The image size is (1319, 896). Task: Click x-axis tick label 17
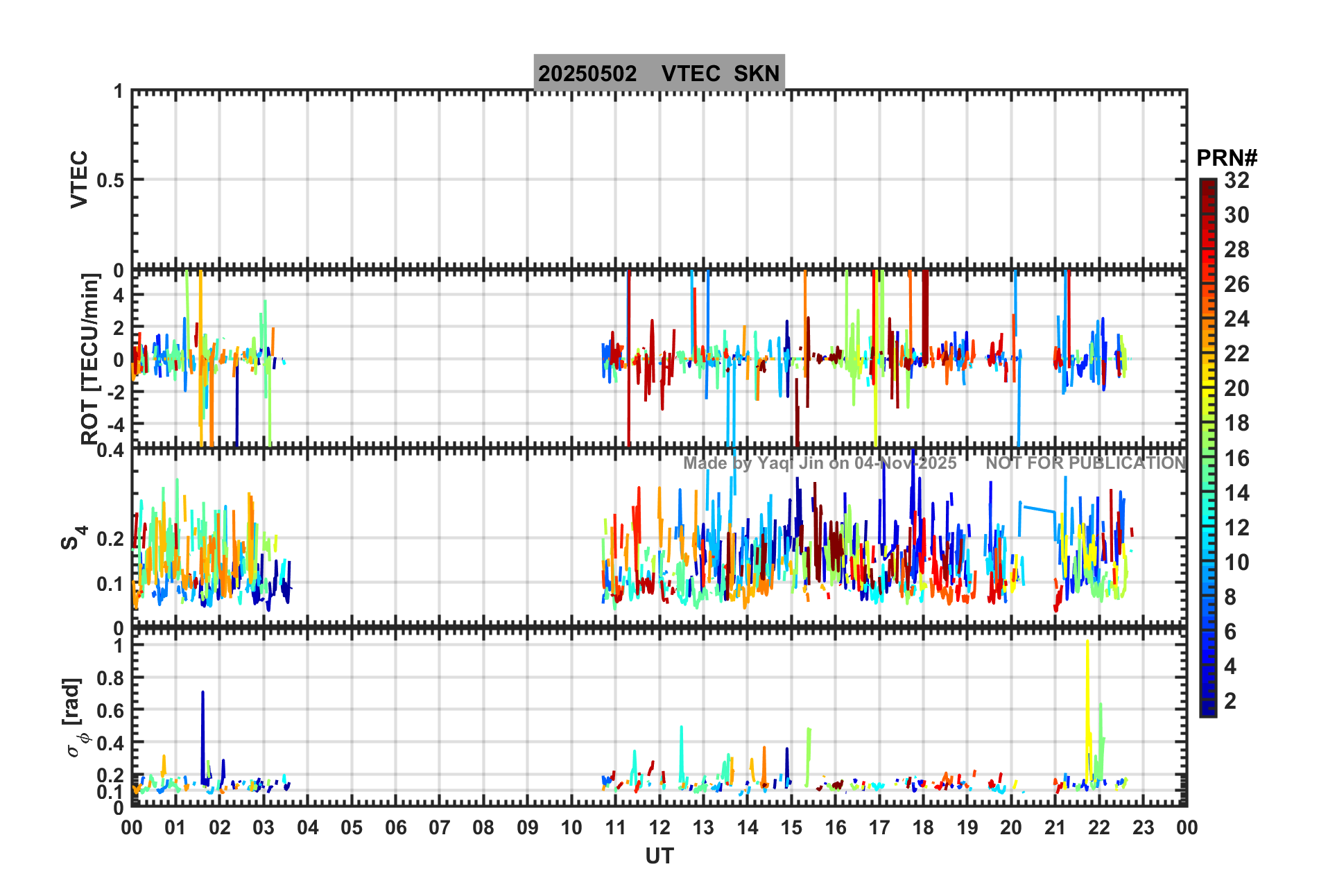coord(879,828)
